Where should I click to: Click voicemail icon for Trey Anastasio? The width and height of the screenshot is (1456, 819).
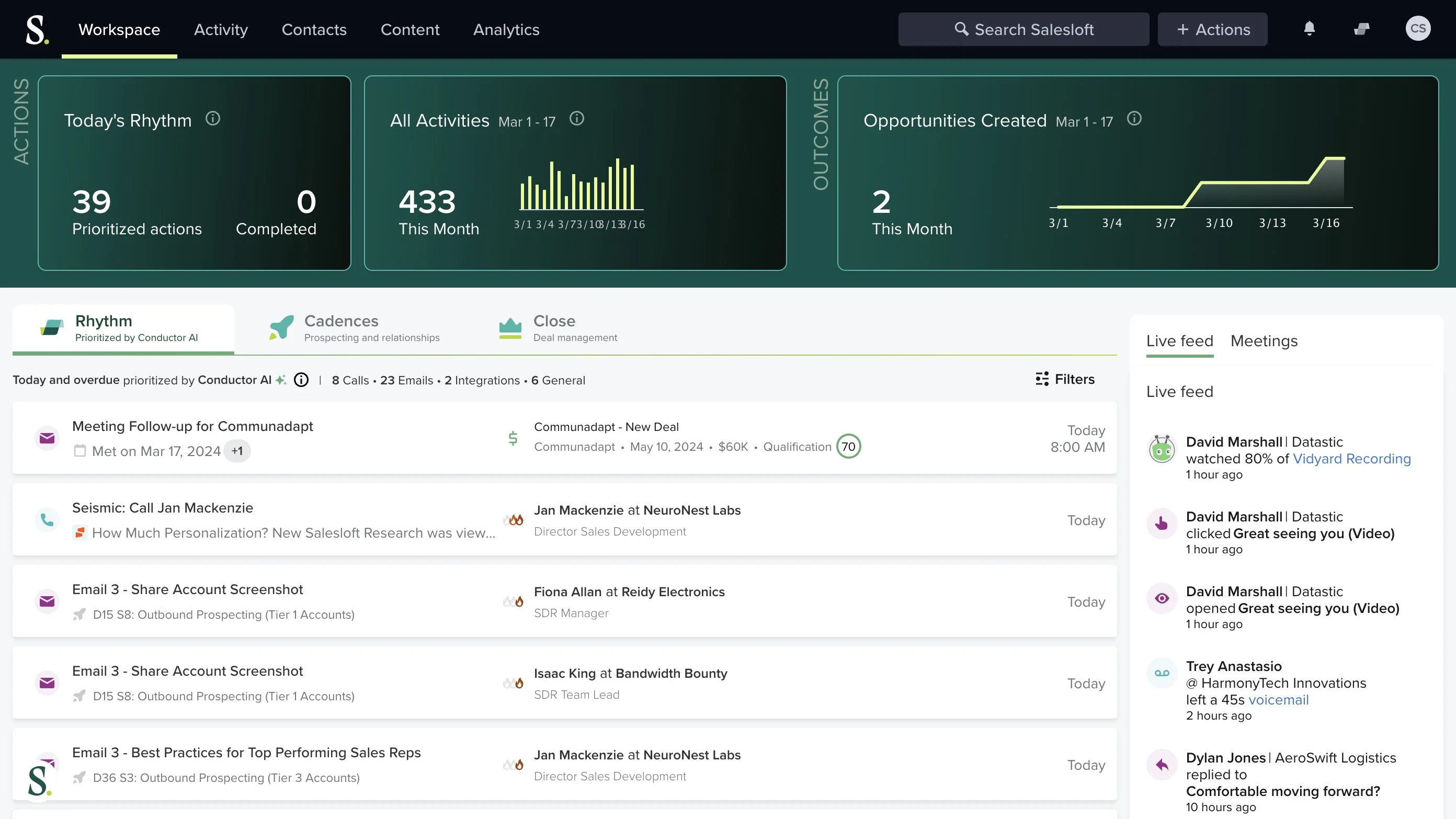[1162, 673]
